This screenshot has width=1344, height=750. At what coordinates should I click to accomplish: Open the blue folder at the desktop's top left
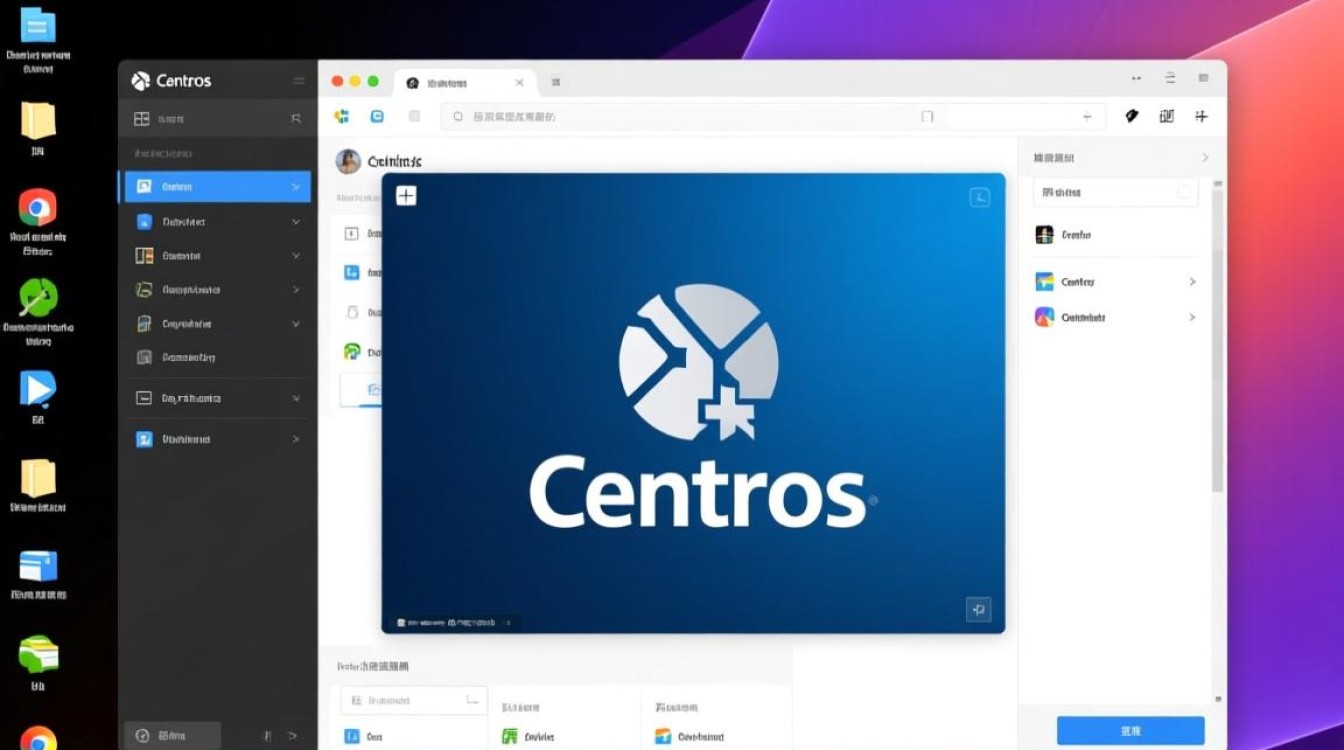click(x=38, y=25)
